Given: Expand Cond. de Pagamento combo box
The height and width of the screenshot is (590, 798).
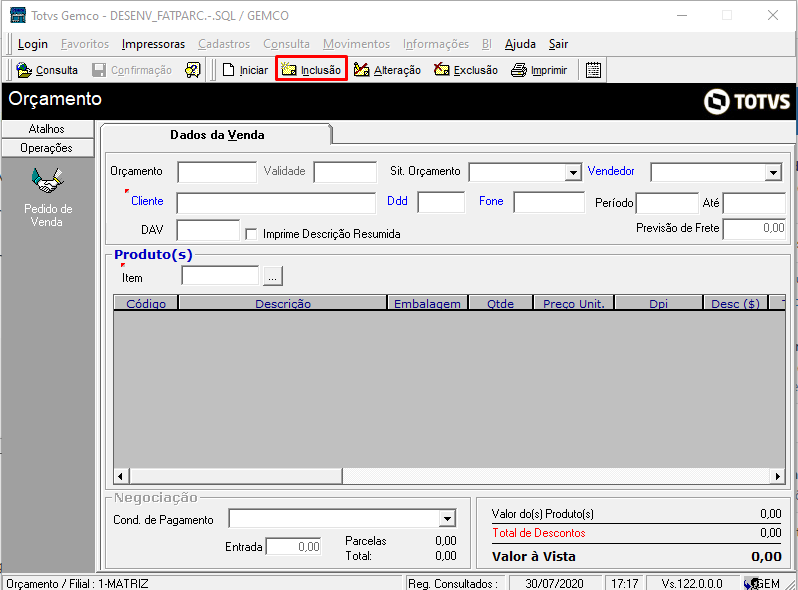Looking at the screenshot, I should point(447,519).
